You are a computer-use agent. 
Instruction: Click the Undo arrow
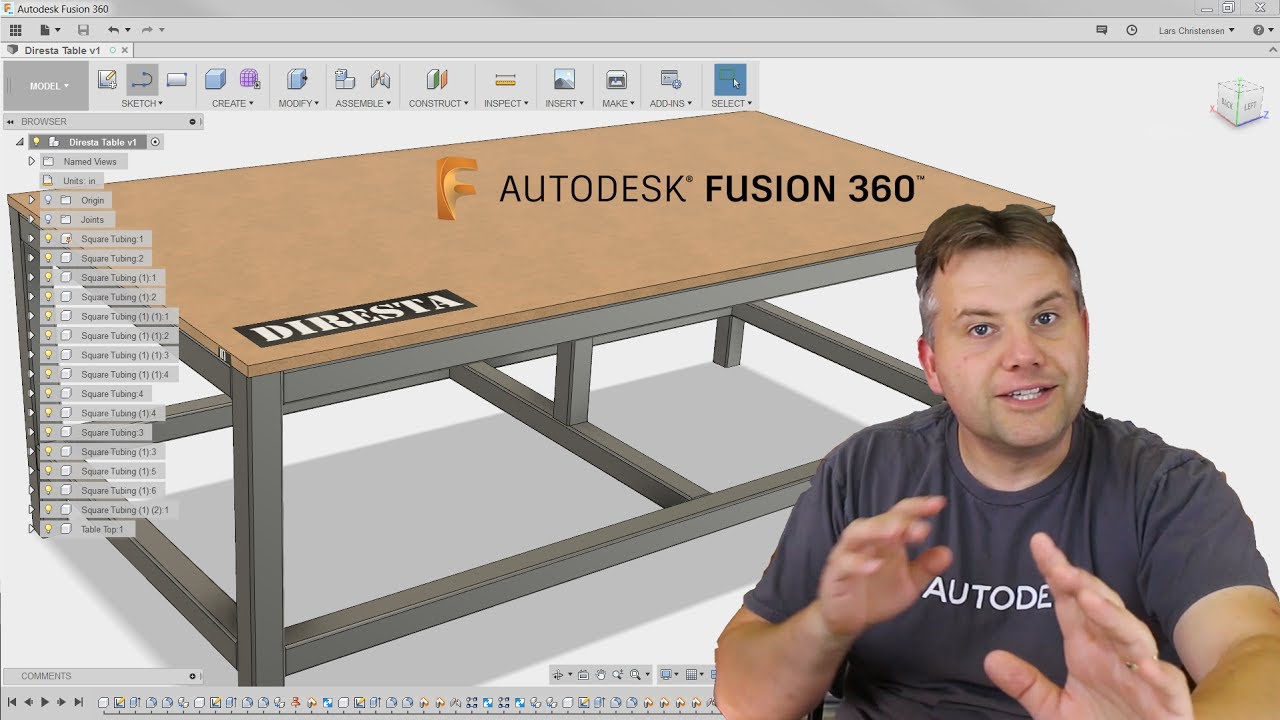113,30
